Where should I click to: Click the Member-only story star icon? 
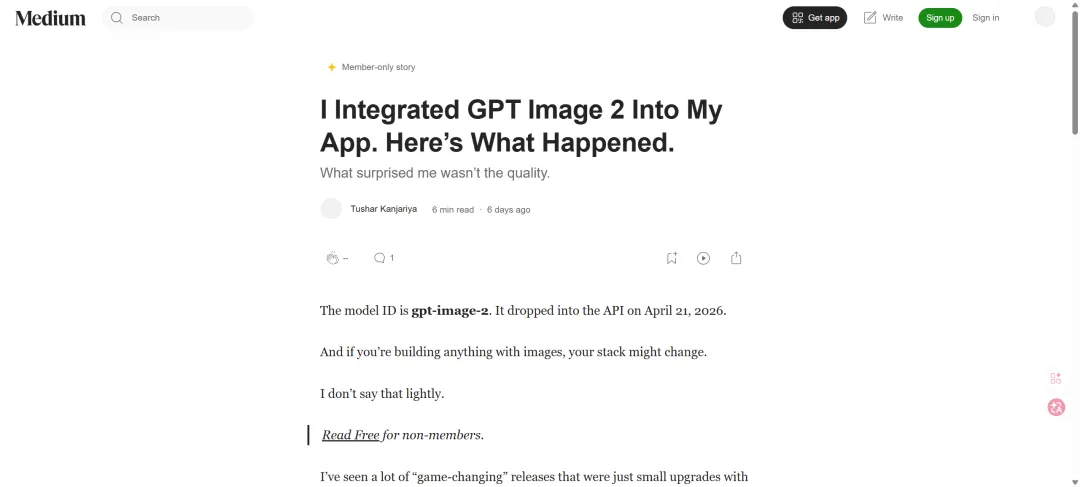[331, 68]
